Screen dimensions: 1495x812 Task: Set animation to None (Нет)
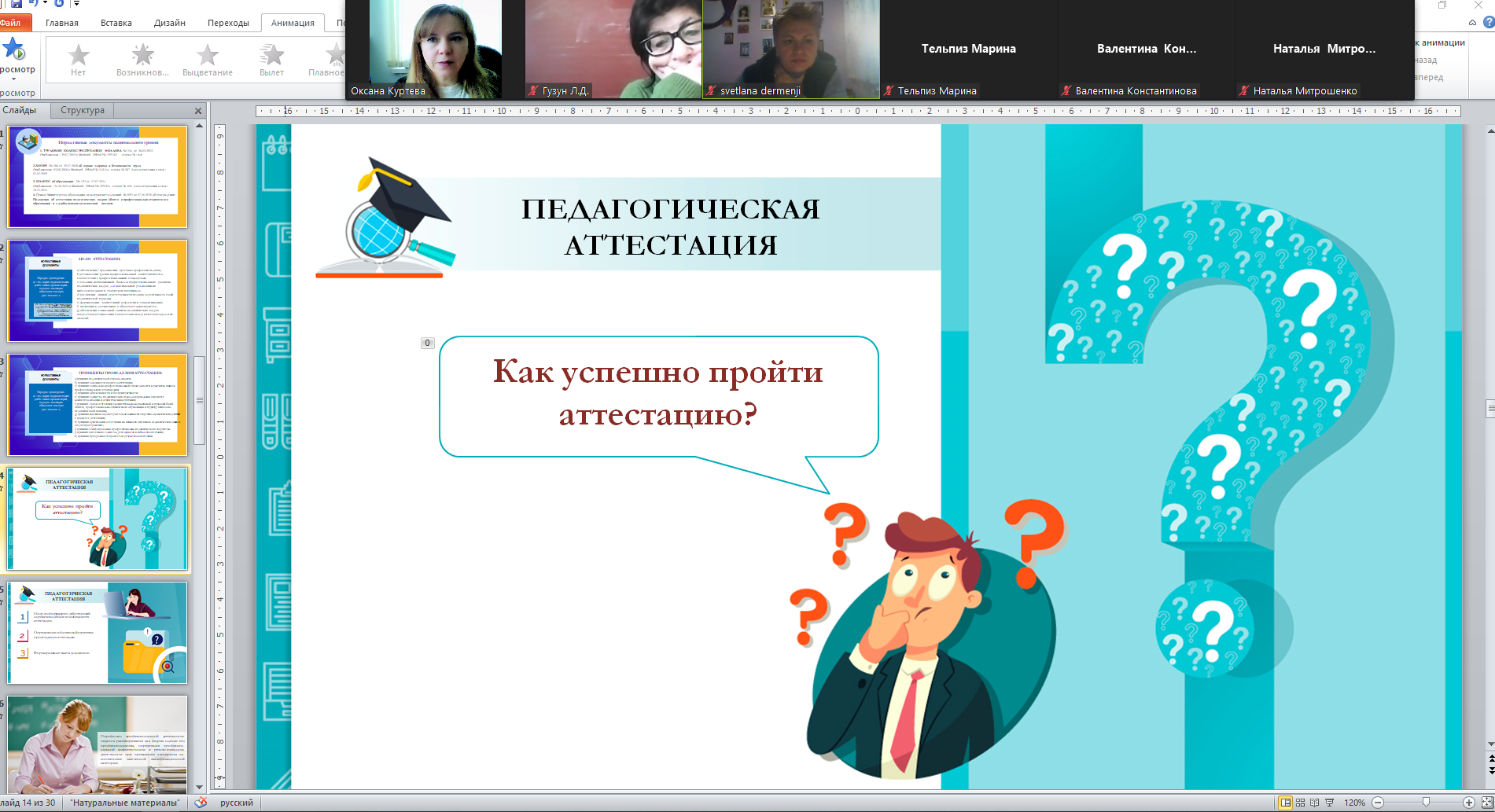tap(78, 61)
